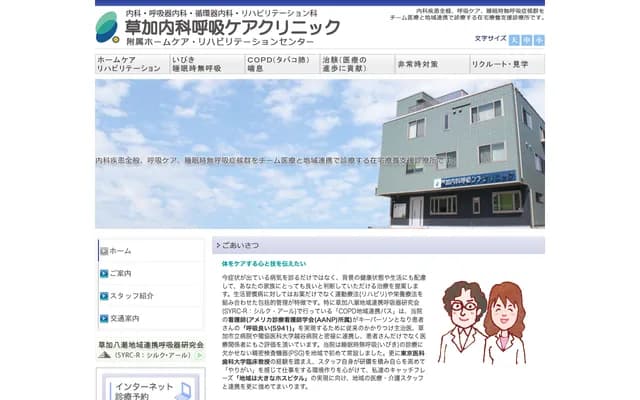Select large font size button 大
The width and height of the screenshot is (640, 400).
[514, 40]
